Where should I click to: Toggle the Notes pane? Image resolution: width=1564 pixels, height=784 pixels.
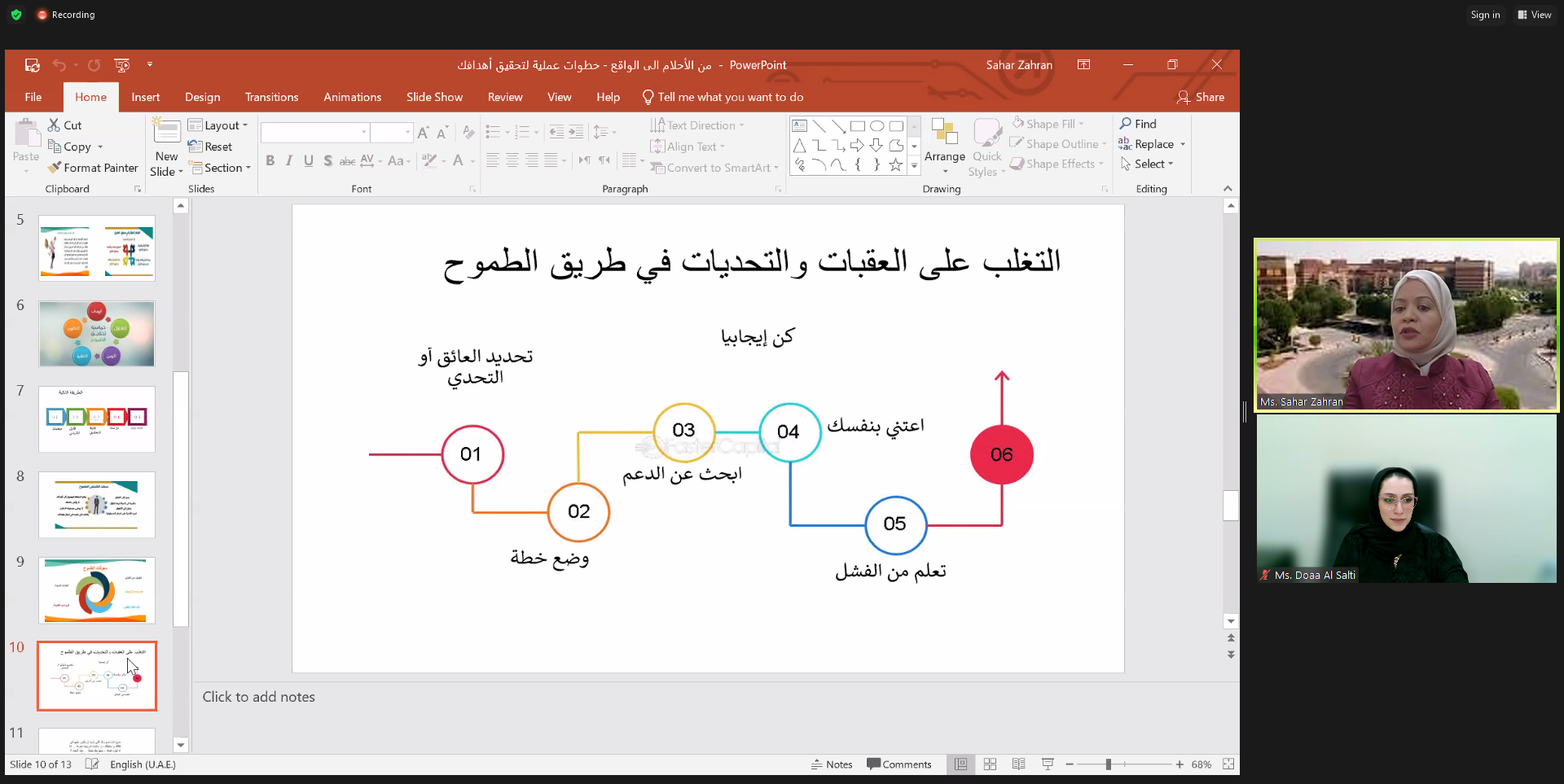[x=832, y=764]
